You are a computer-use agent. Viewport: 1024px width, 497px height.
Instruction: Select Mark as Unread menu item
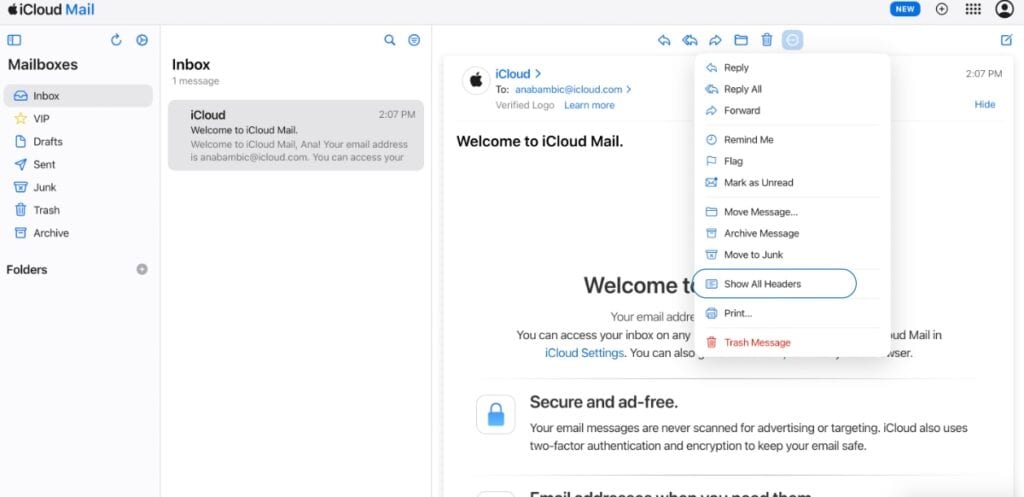pyautogui.click(x=792, y=183)
